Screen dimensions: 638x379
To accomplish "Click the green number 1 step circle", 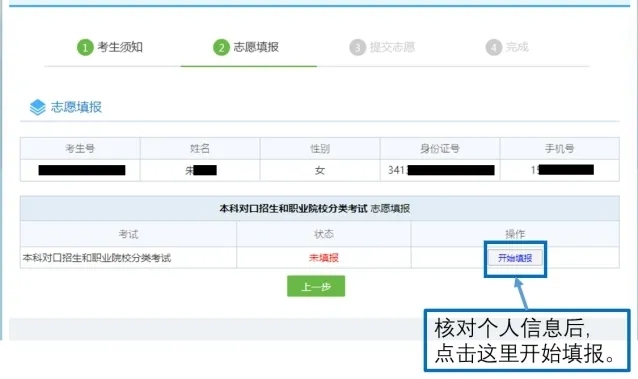I will tap(85, 48).
